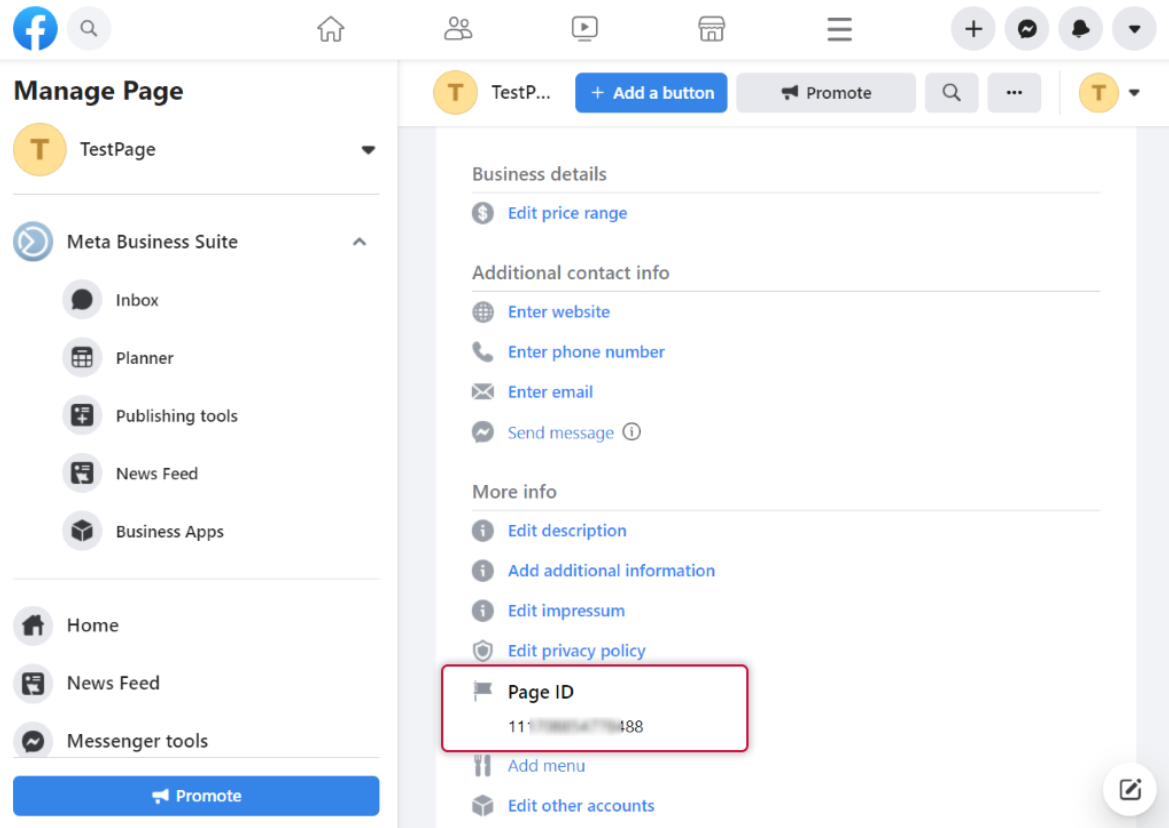Open the notifications bell icon
Screen dimensions: 1169x828
point(1080,30)
